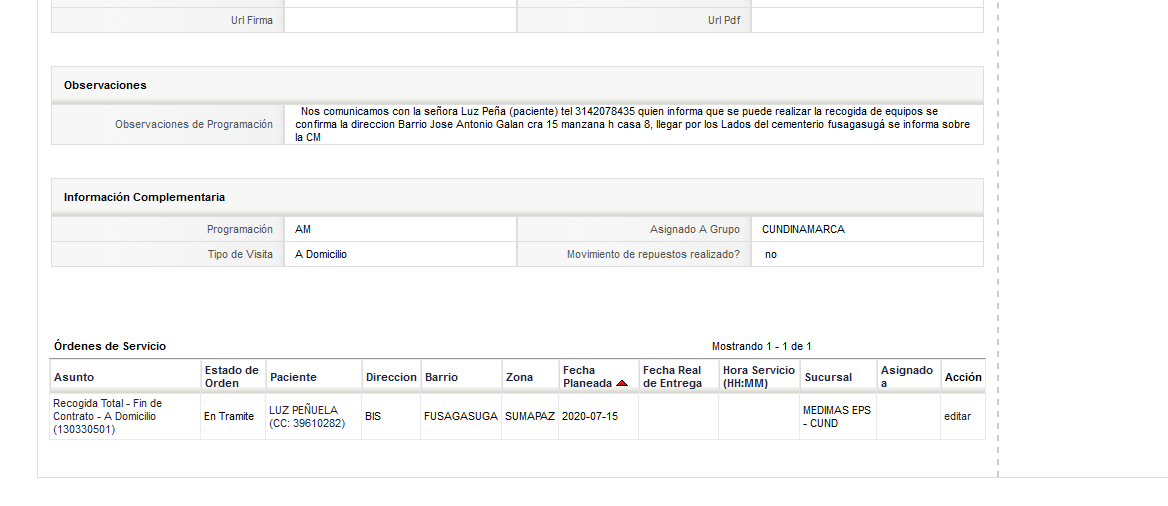This screenshot has width=1168, height=506.
Task: Sort table by Sucursal column header
Action: (828, 377)
